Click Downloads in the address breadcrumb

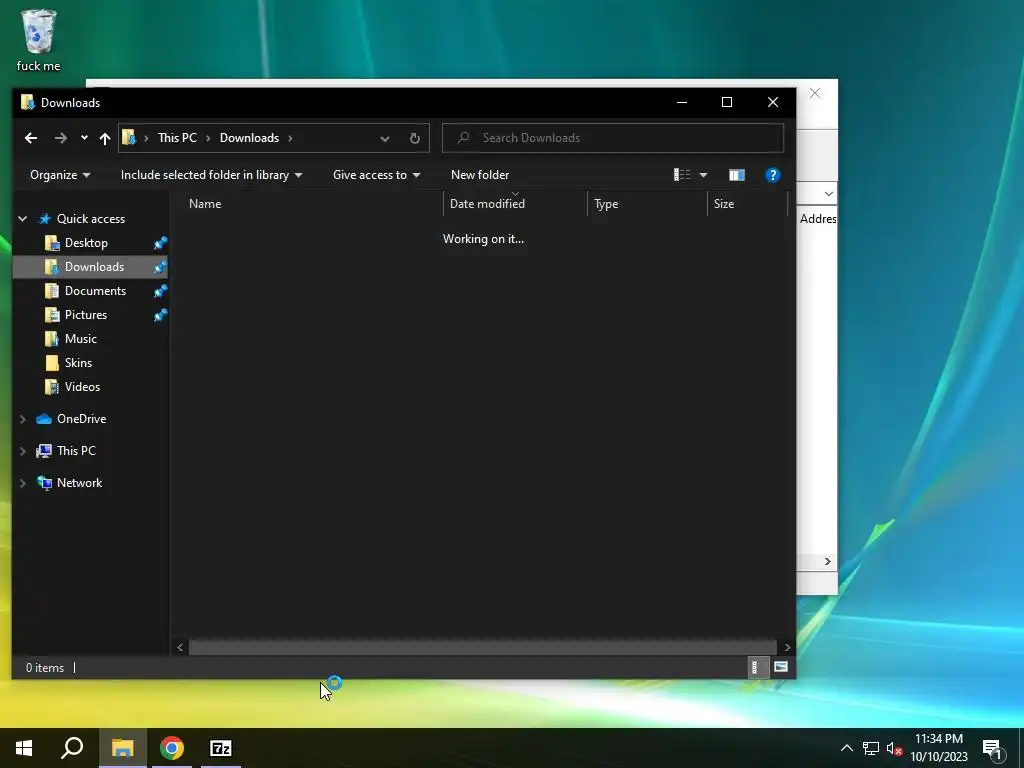[249, 138]
